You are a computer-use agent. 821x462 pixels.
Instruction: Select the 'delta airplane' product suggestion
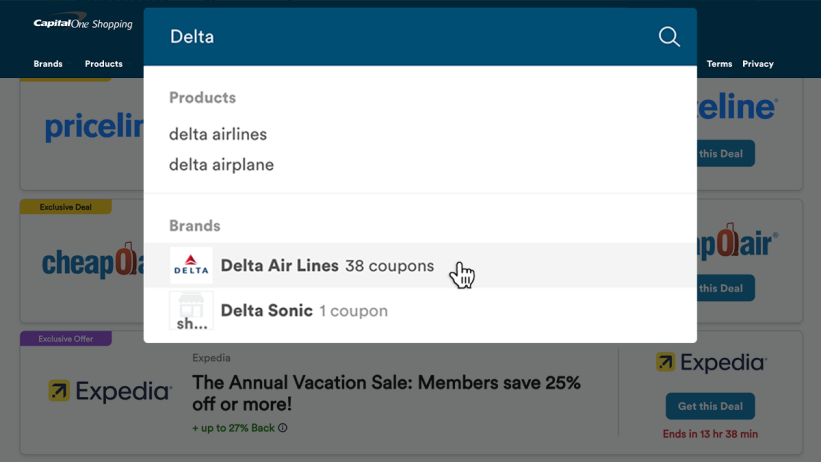click(x=221, y=165)
